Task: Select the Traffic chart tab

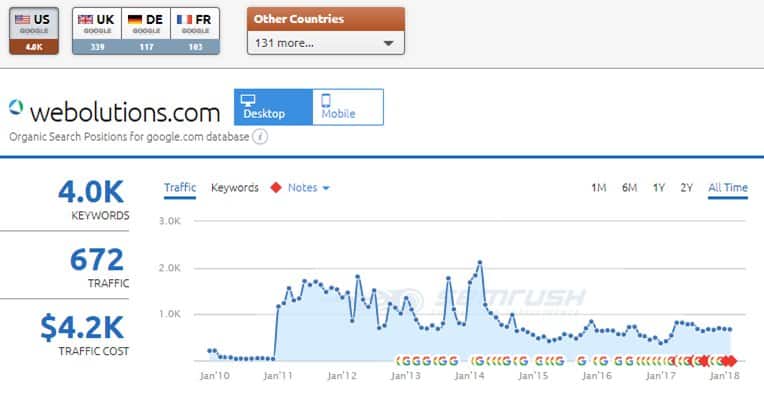Action: 180,188
